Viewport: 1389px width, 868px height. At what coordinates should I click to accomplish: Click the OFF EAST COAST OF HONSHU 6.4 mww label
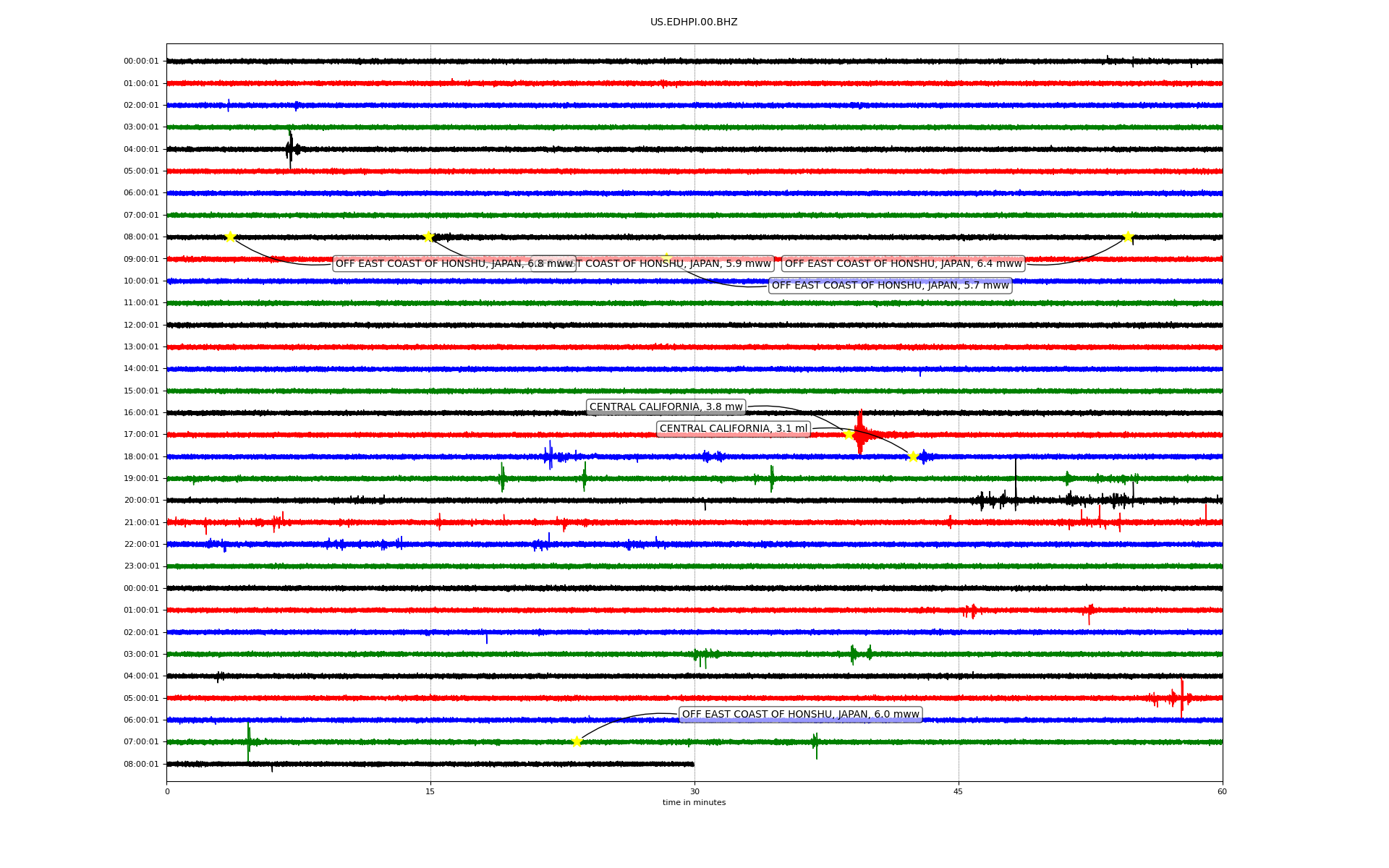903,263
